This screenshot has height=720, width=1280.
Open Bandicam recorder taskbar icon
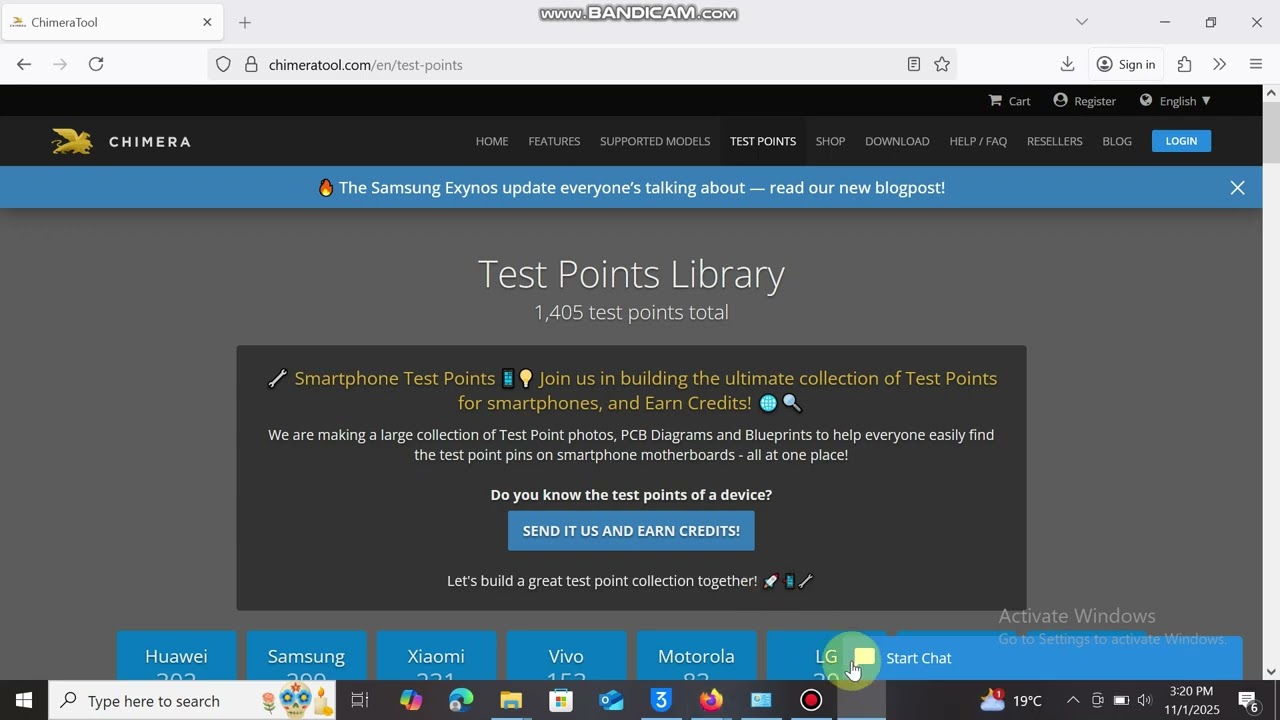click(x=811, y=700)
